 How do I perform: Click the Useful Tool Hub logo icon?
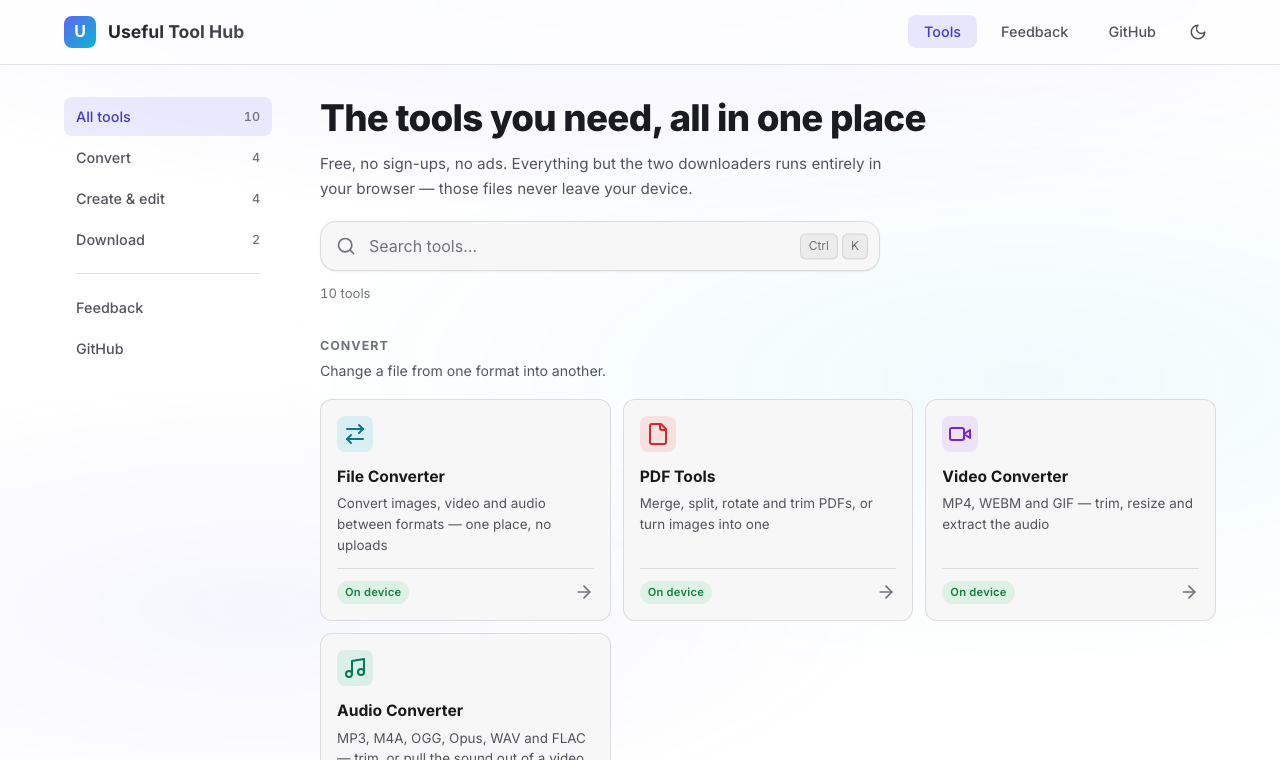click(x=80, y=32)
